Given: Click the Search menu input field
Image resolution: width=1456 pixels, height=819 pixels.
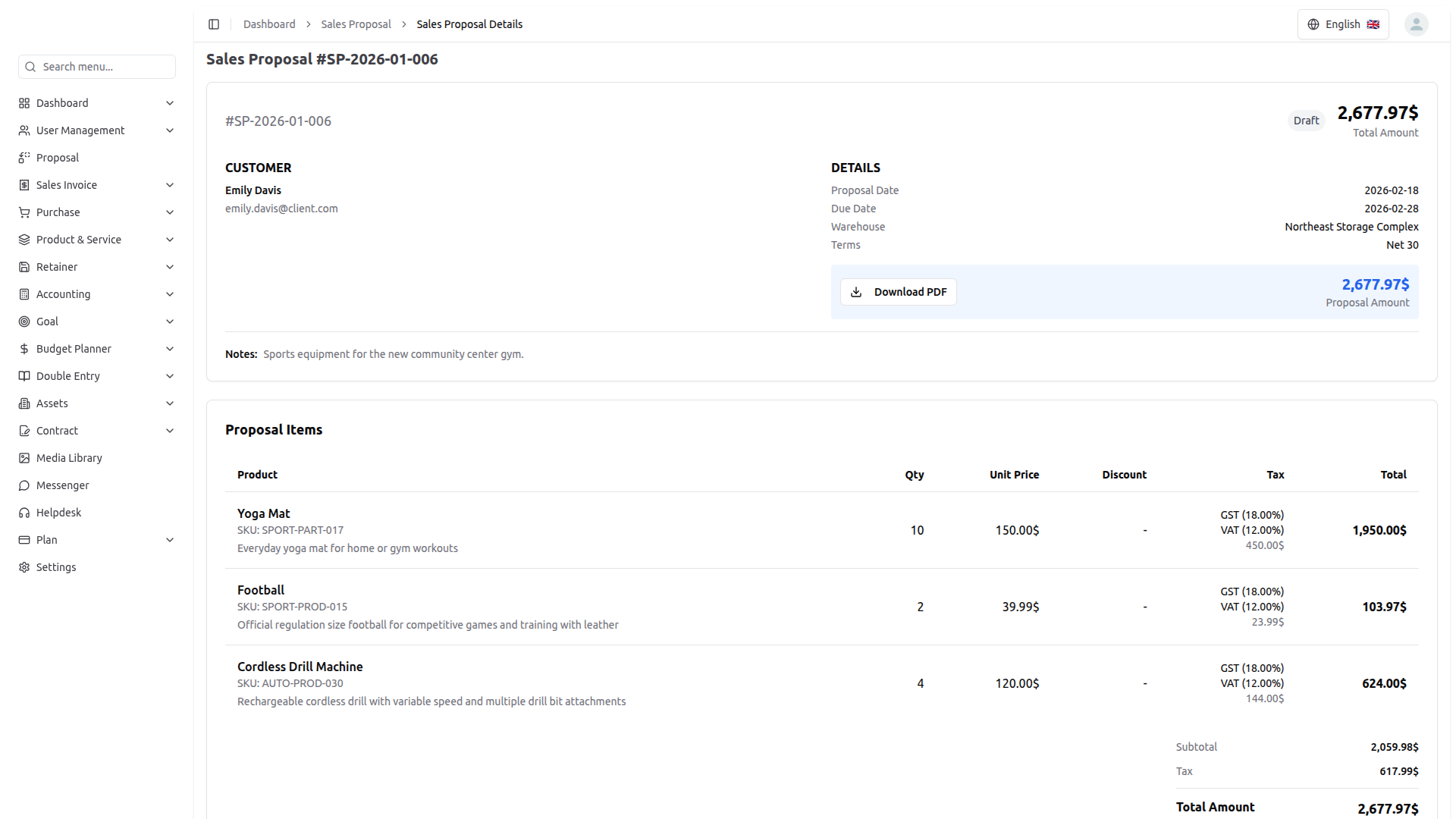Looking at the screenshot, I should pos(105,67).
